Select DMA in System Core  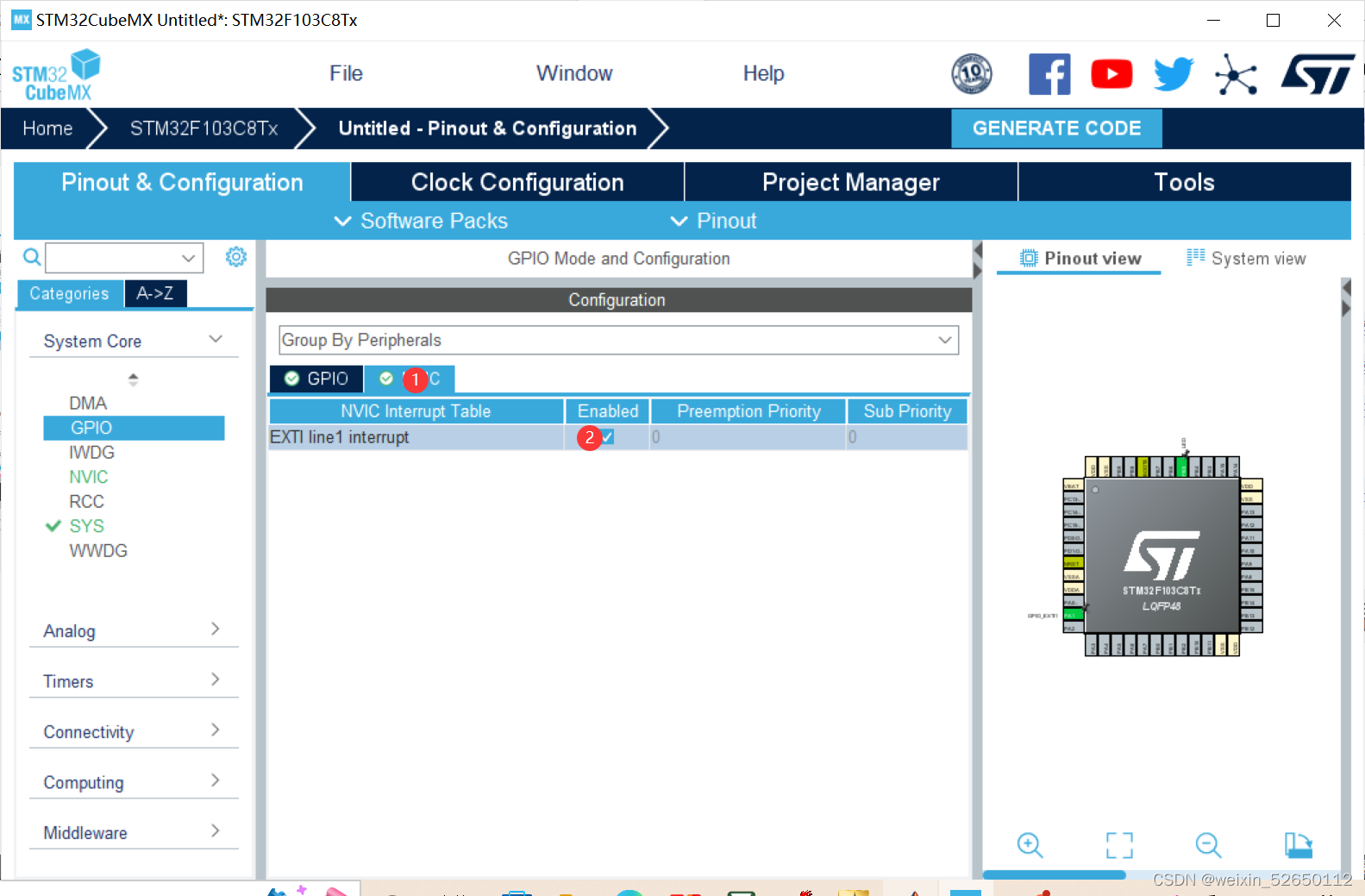click(x=88, y=403)
